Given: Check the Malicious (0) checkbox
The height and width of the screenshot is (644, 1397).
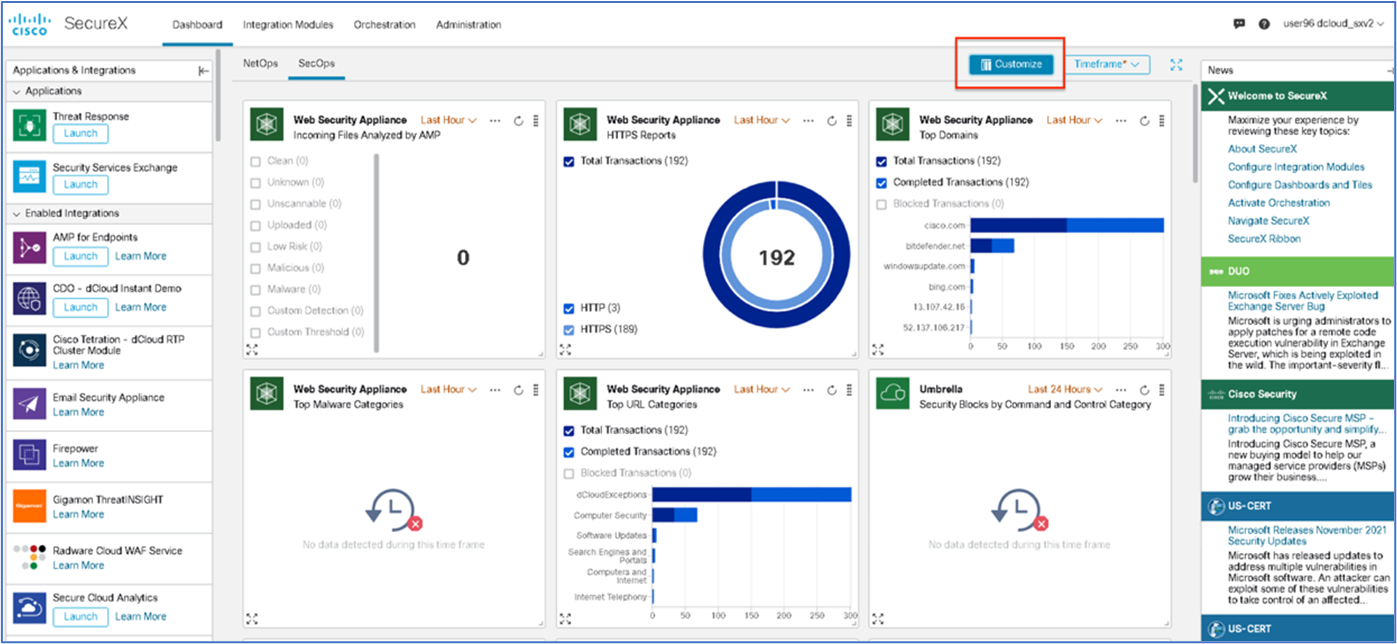Looking at the screenshot, I should 256,268.
